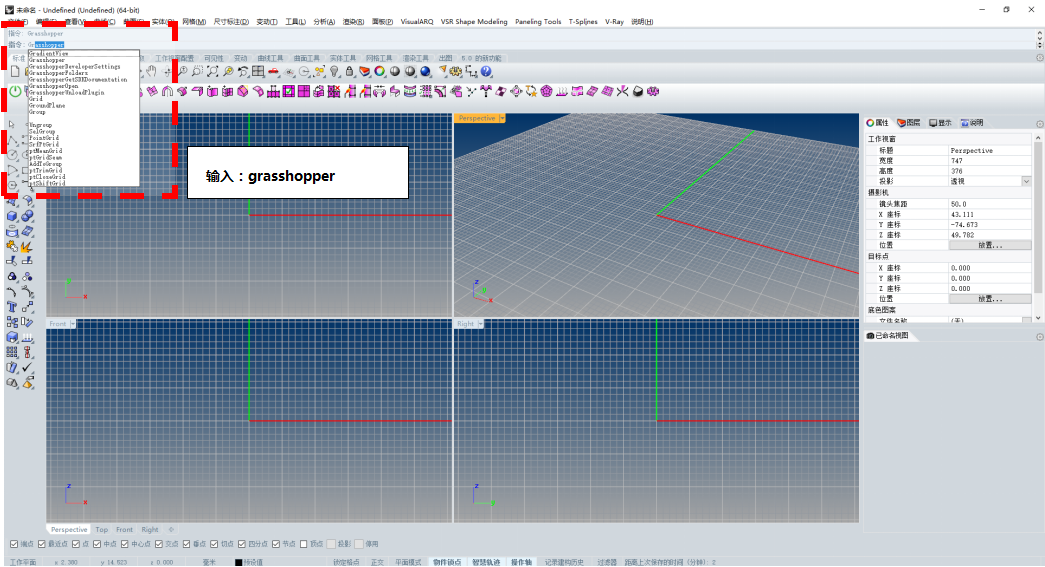Expand the 投影 projection combo box
The width and height of the screenshot is (1045, 567).
coord(1026,182)
